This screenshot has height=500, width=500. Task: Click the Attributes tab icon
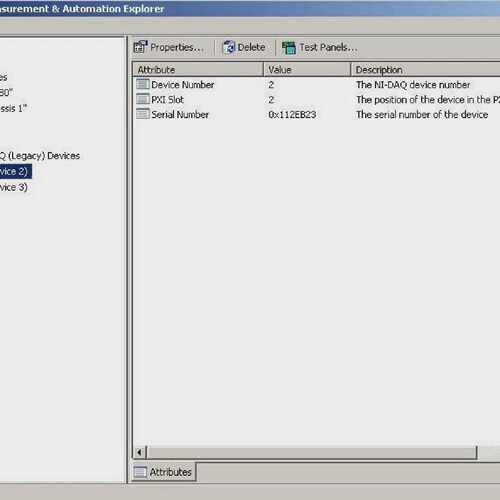point(140,472)
